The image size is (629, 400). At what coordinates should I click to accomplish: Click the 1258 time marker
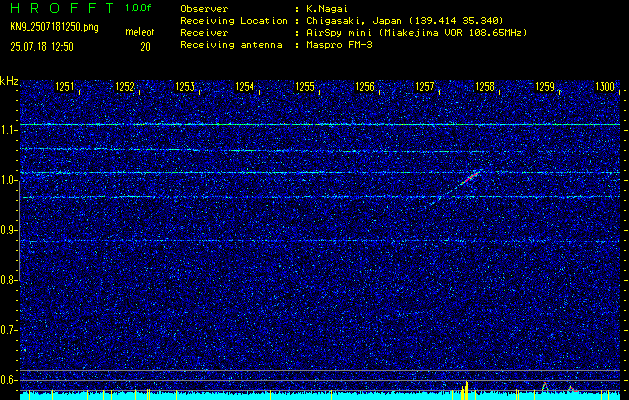[x=485, y=87]
